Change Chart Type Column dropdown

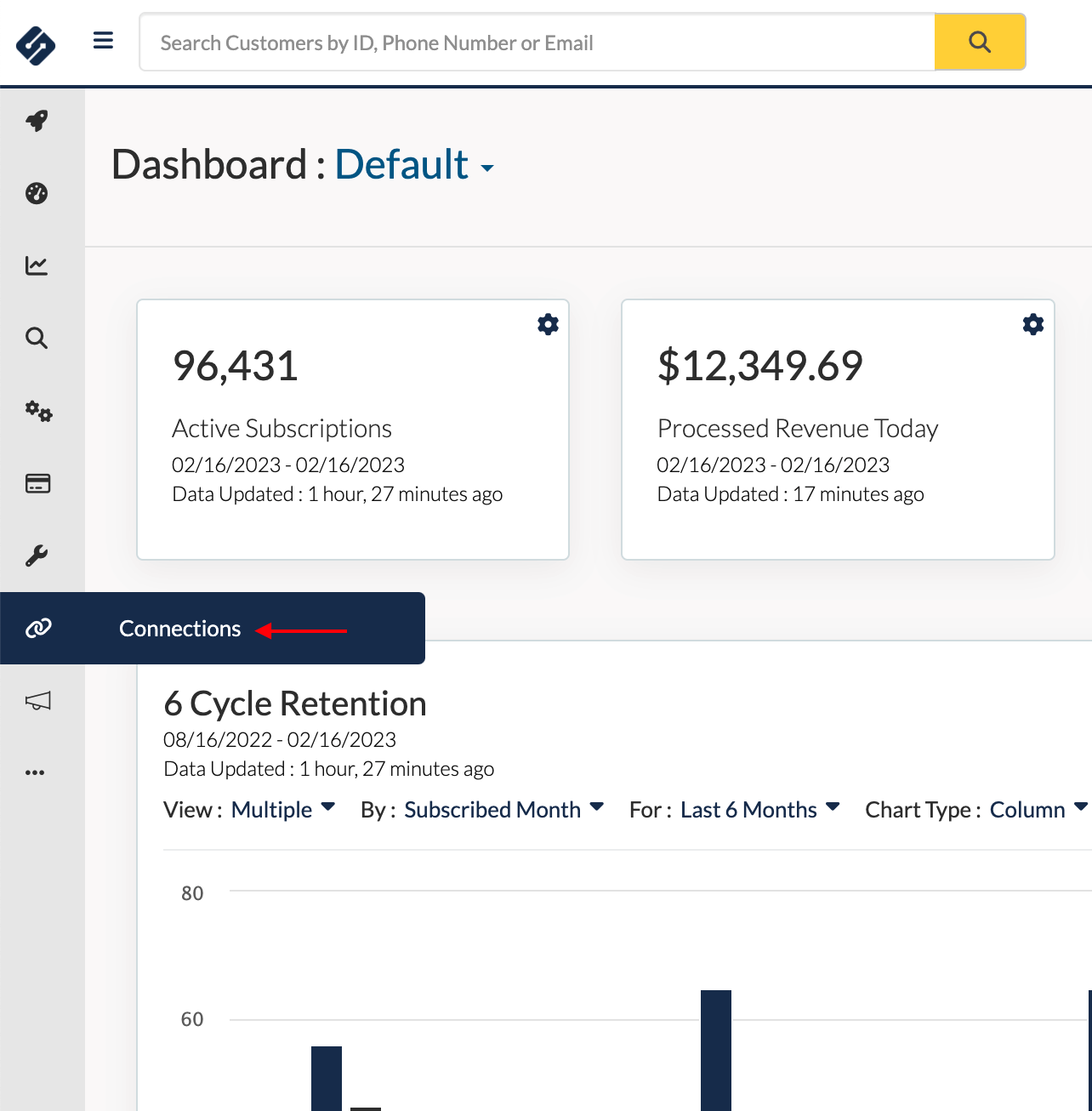(1038, 810)
